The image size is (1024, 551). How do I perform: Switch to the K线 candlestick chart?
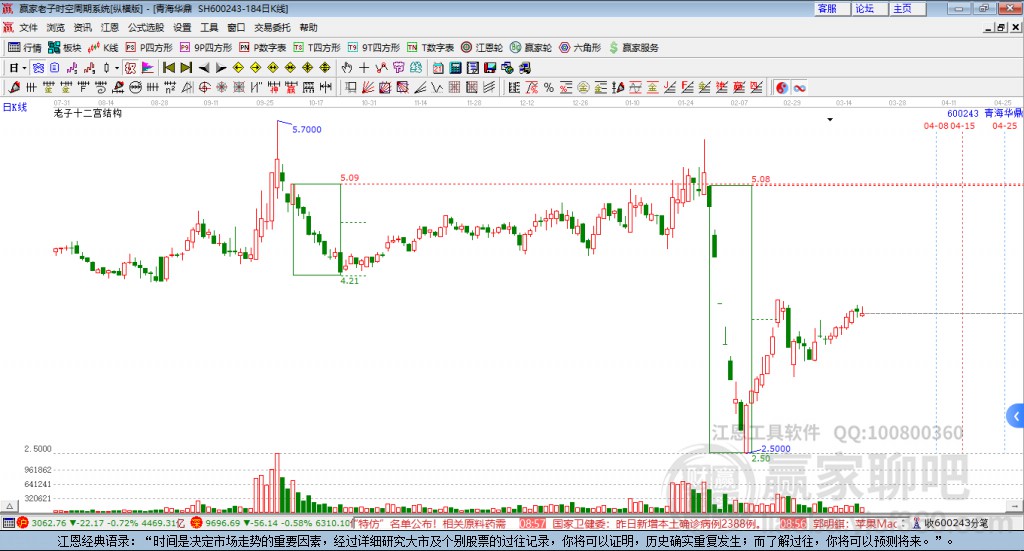[103, 48]
